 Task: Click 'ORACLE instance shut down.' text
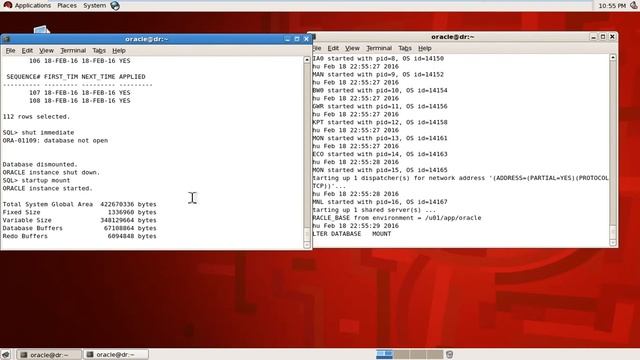click(x=51, y=173)
